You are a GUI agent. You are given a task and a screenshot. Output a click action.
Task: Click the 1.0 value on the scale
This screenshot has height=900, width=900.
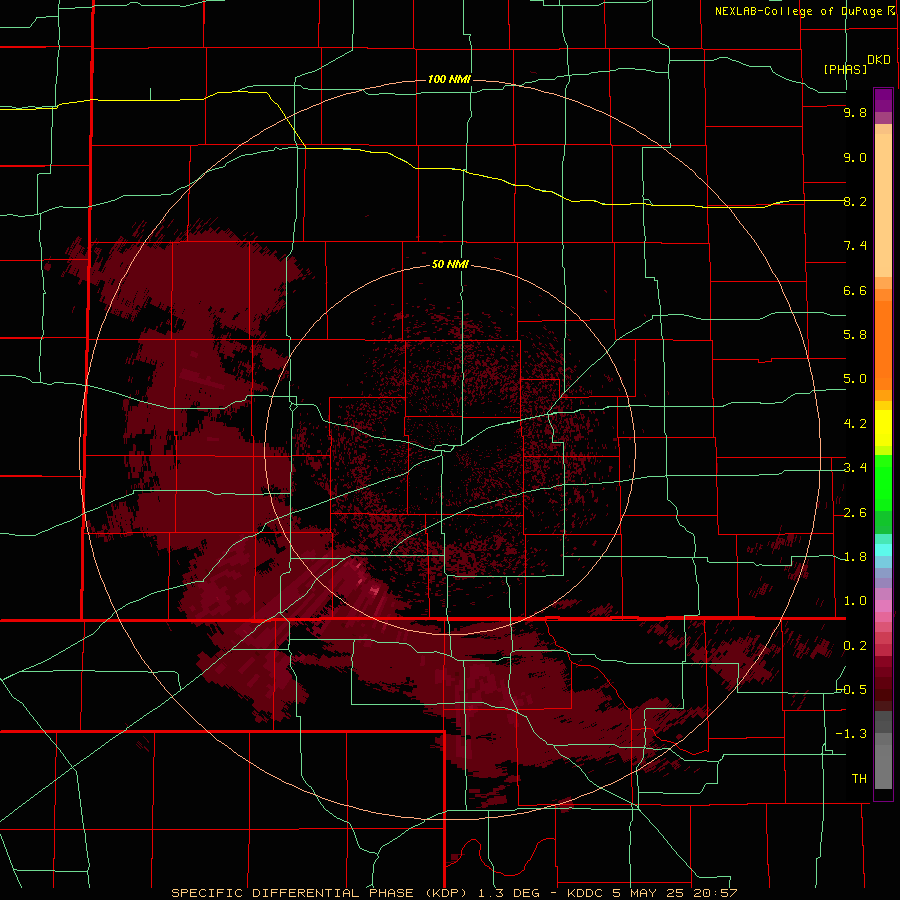pos(855,601)
